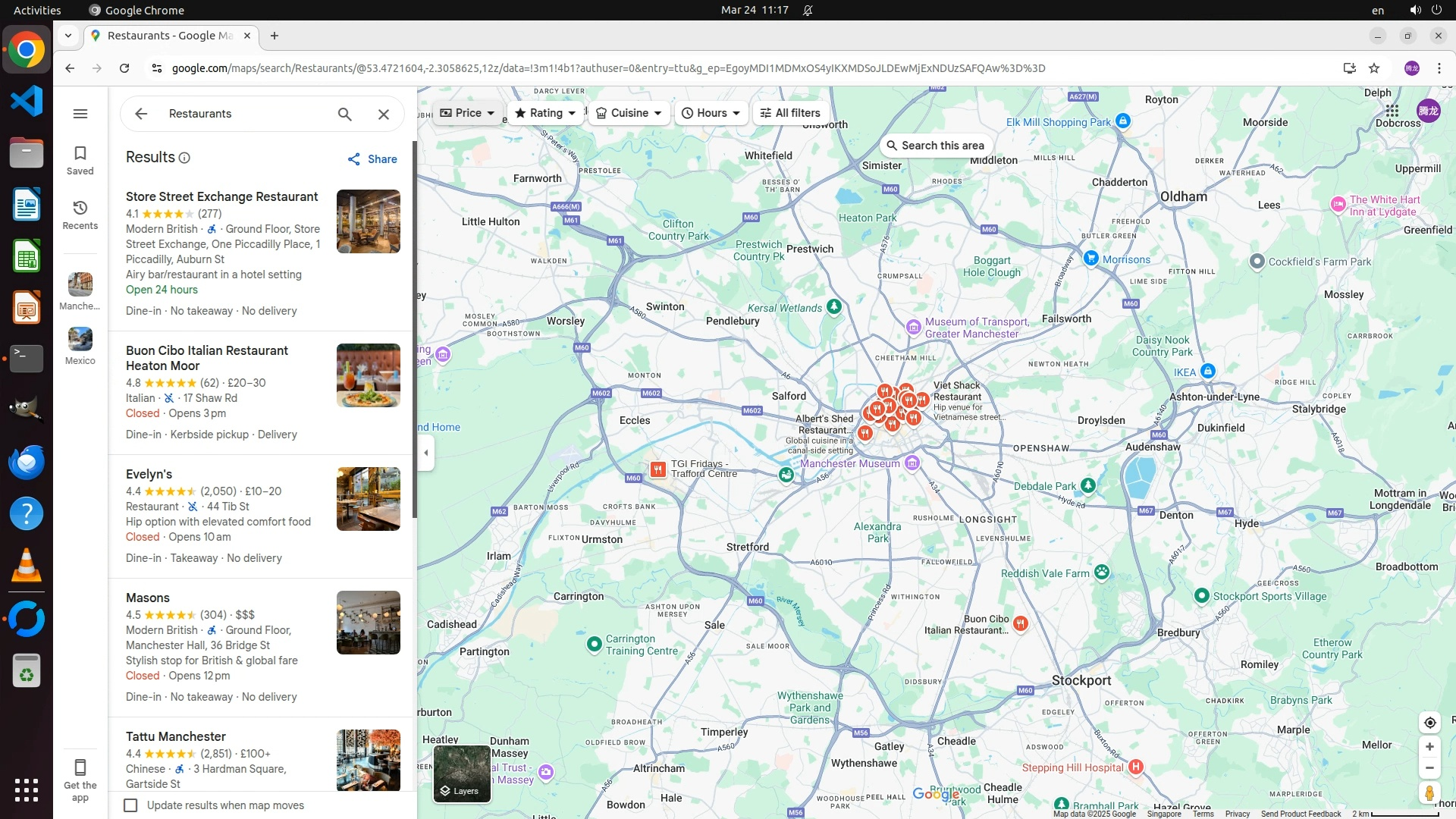
Task: Click the search magnifier icon
Action: pos(345,114)
